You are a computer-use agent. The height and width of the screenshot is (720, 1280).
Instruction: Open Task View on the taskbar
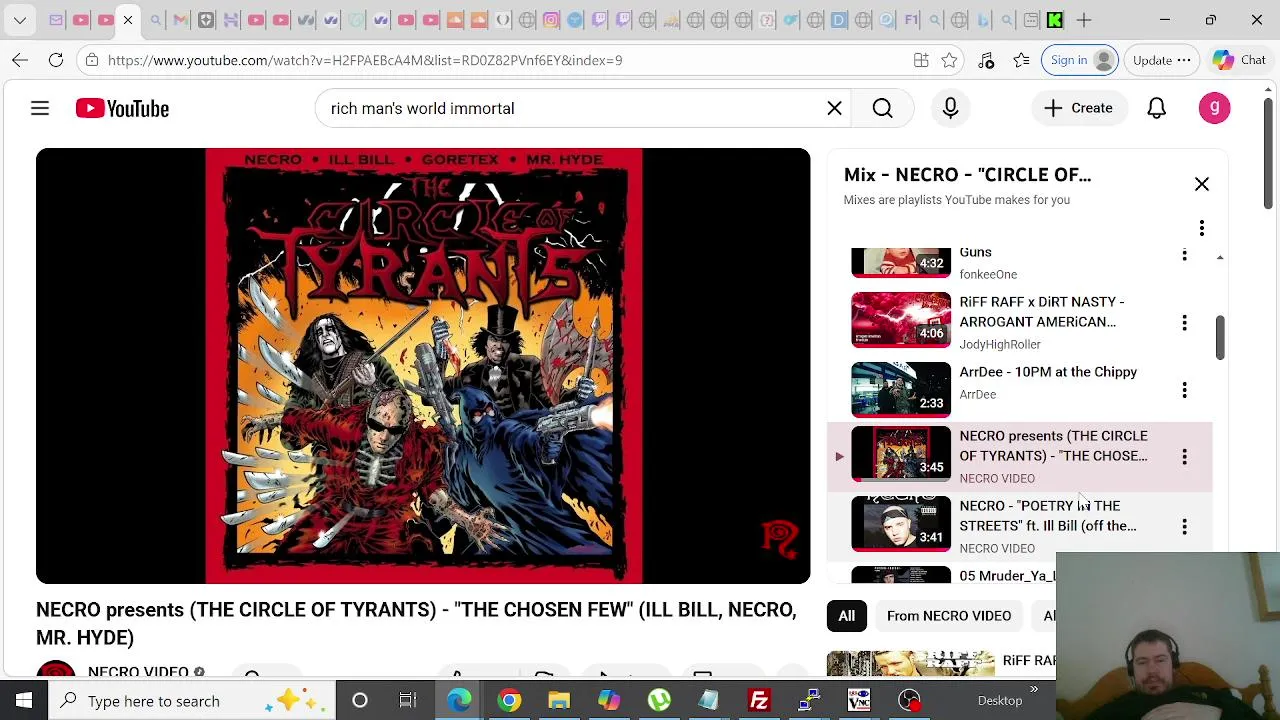pyautogui.click(x=408, y=701)
